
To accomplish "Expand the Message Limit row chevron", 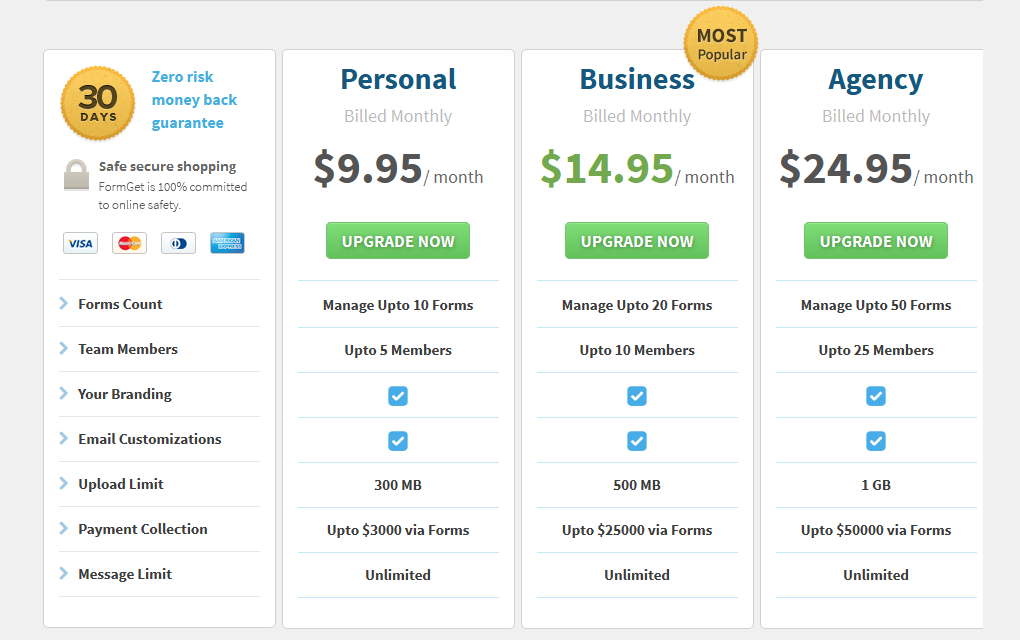I will point(64,573).
